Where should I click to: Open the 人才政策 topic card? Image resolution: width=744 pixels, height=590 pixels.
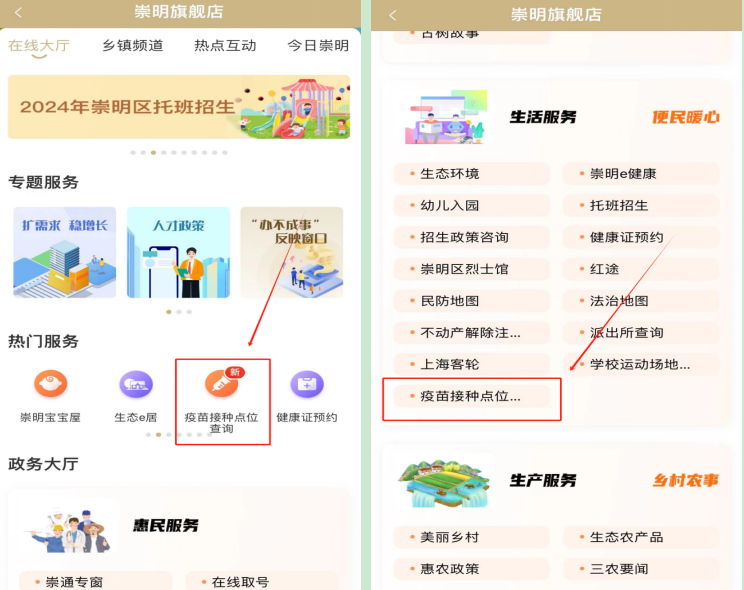pyautogui.click(x=178, y=253)
